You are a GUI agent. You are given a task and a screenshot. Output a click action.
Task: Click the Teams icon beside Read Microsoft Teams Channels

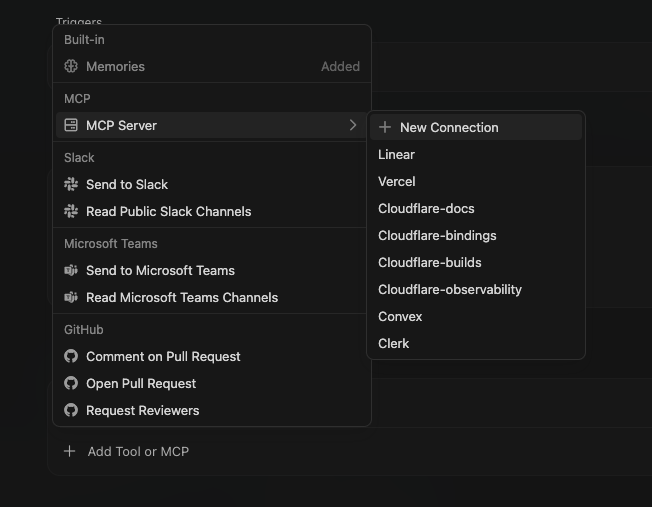(71, 297)
